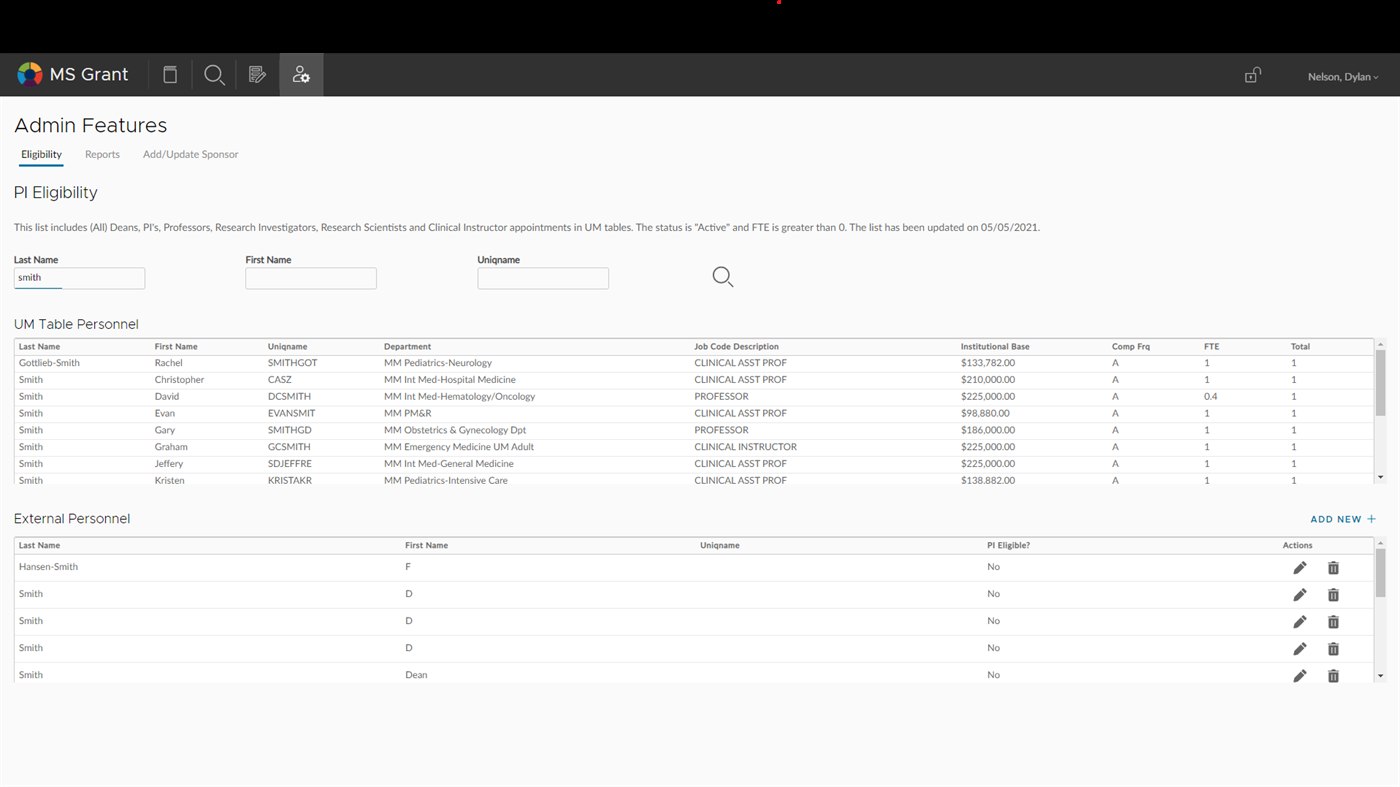Switch to the Eligibility tab
Screen dimensions: 1400x787
pos(41,154)
